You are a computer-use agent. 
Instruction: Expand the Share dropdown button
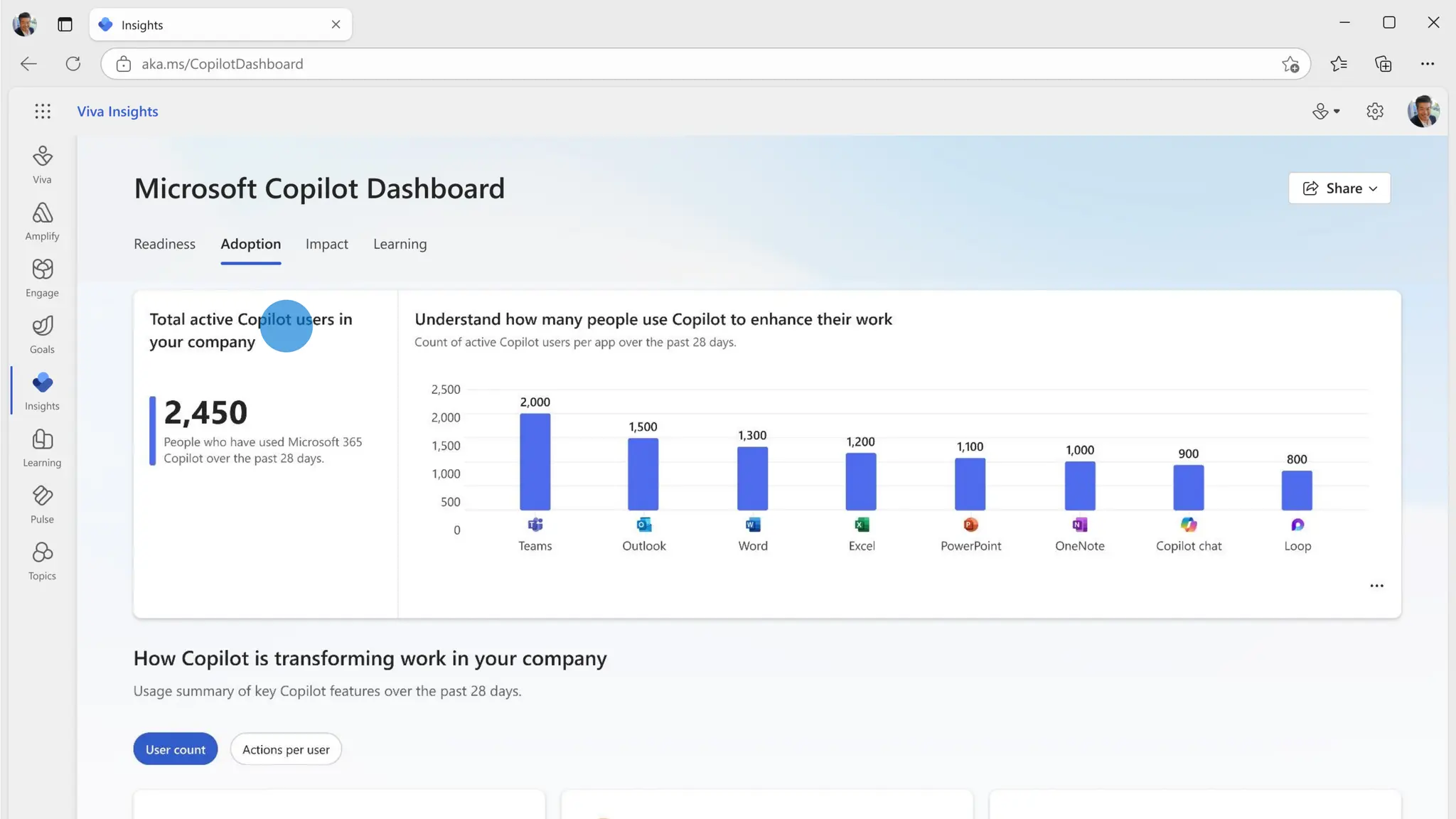click(x=1339, y=188)
